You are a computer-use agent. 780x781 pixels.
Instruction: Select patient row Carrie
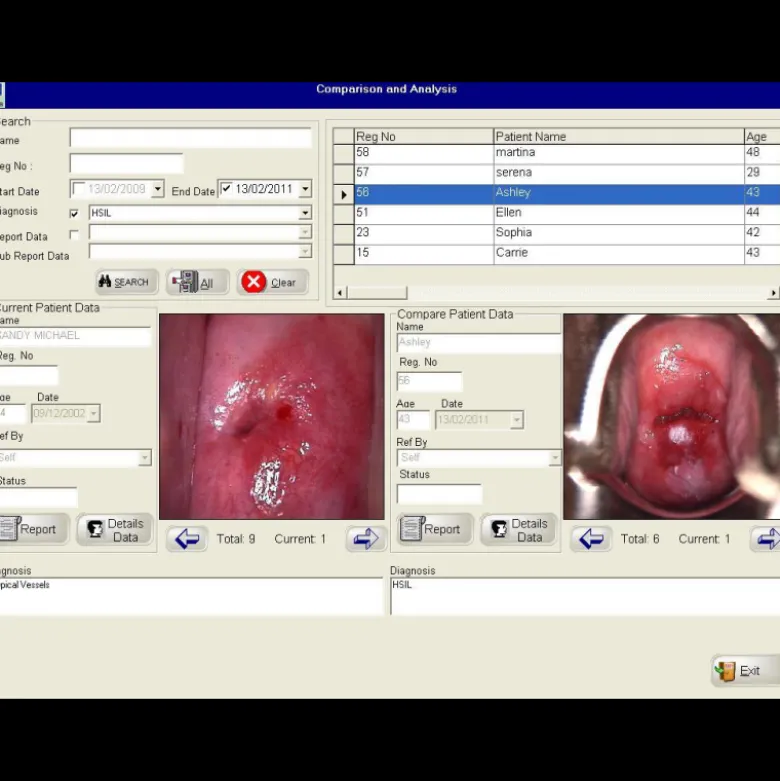click(x=556, y=254)
